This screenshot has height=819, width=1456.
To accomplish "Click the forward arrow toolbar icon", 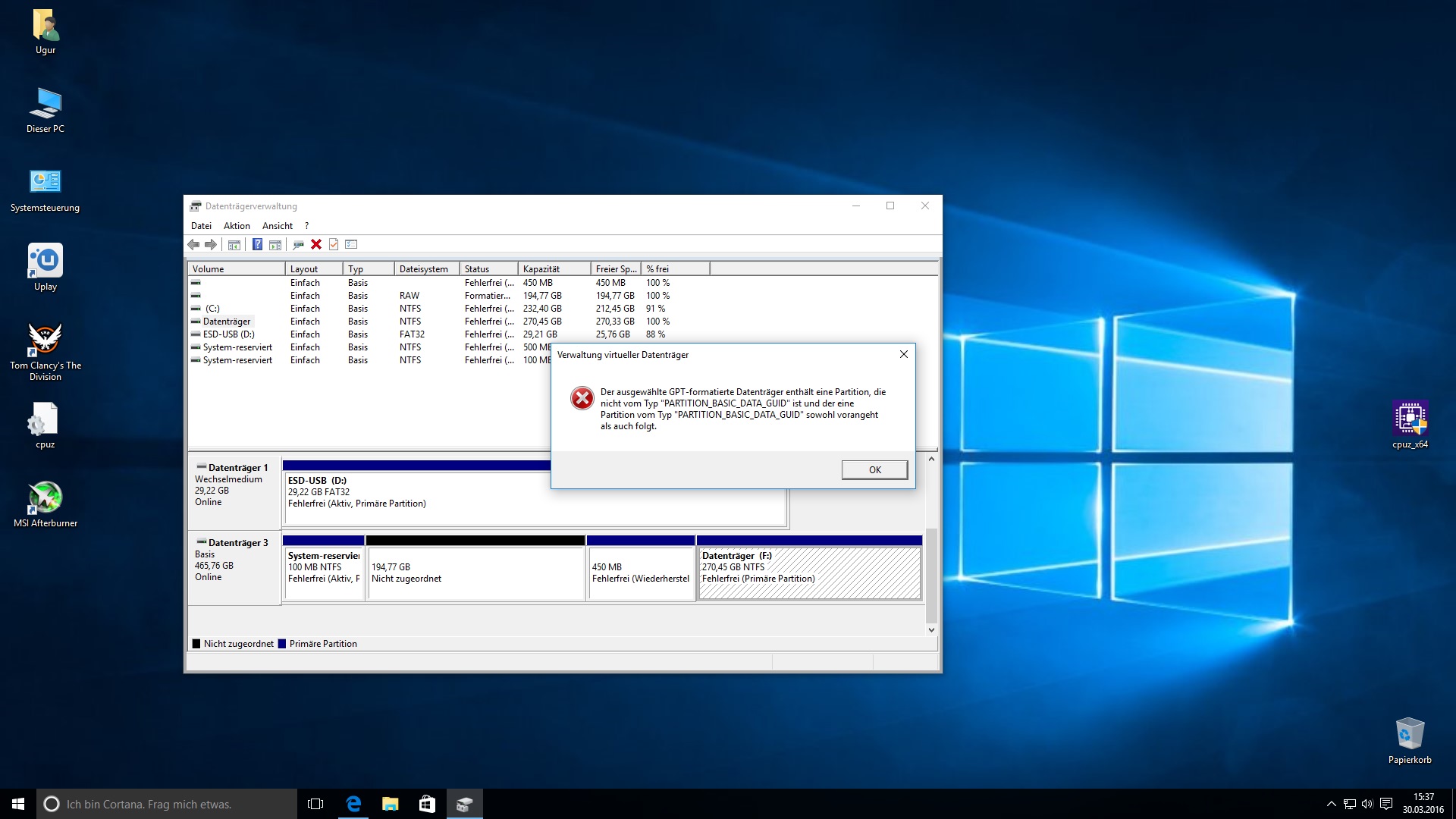I will (211, 244).
